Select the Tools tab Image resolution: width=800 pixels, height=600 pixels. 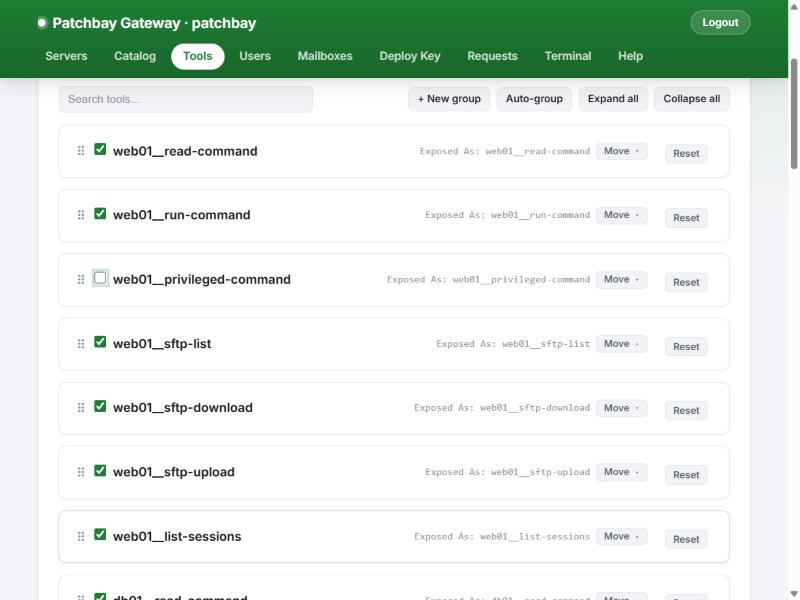click(197, 56)
